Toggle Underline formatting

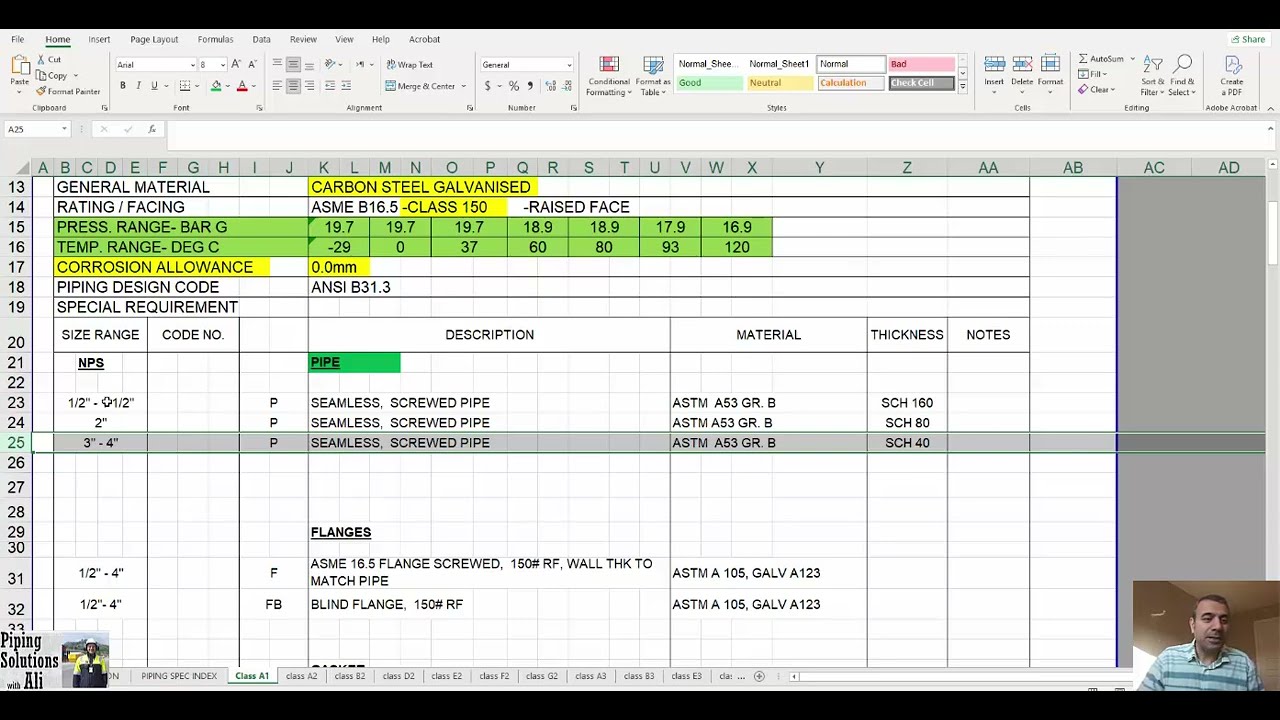coord(154,86)
